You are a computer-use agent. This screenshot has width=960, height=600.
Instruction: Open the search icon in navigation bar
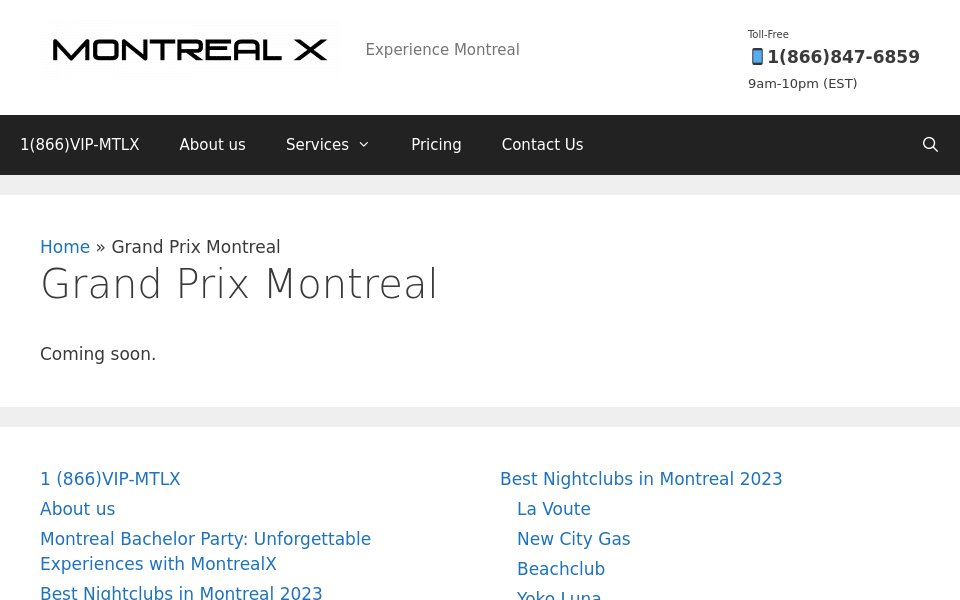[930, 145]
